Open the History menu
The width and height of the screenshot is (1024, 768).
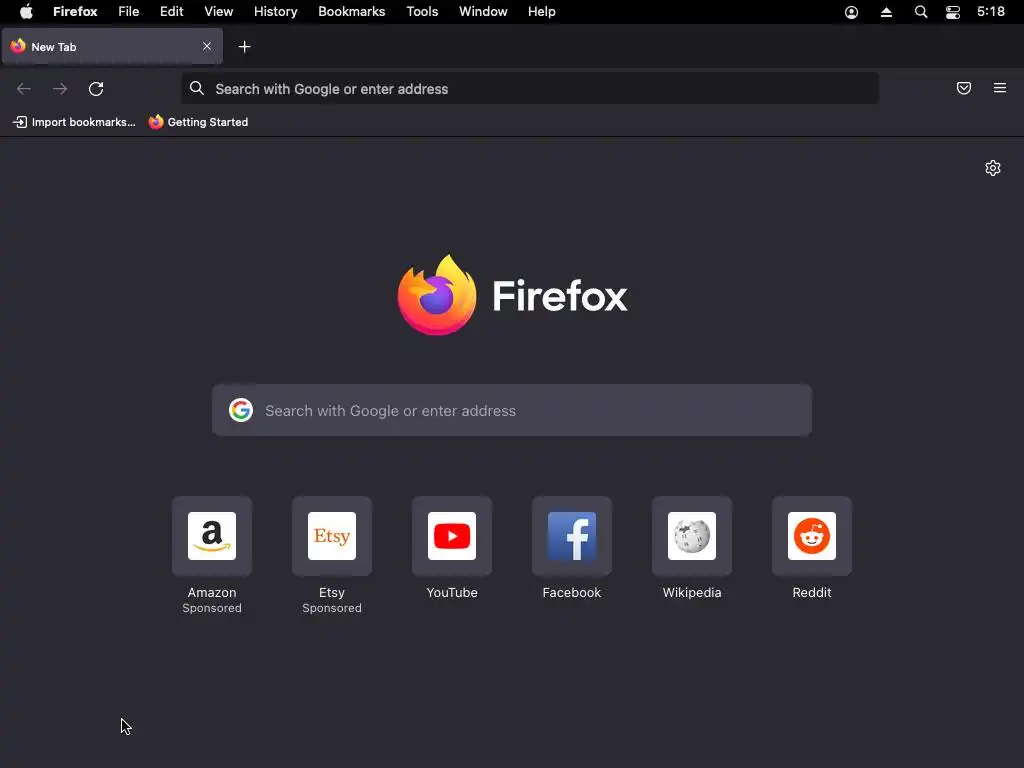click(x=276, y=12)
